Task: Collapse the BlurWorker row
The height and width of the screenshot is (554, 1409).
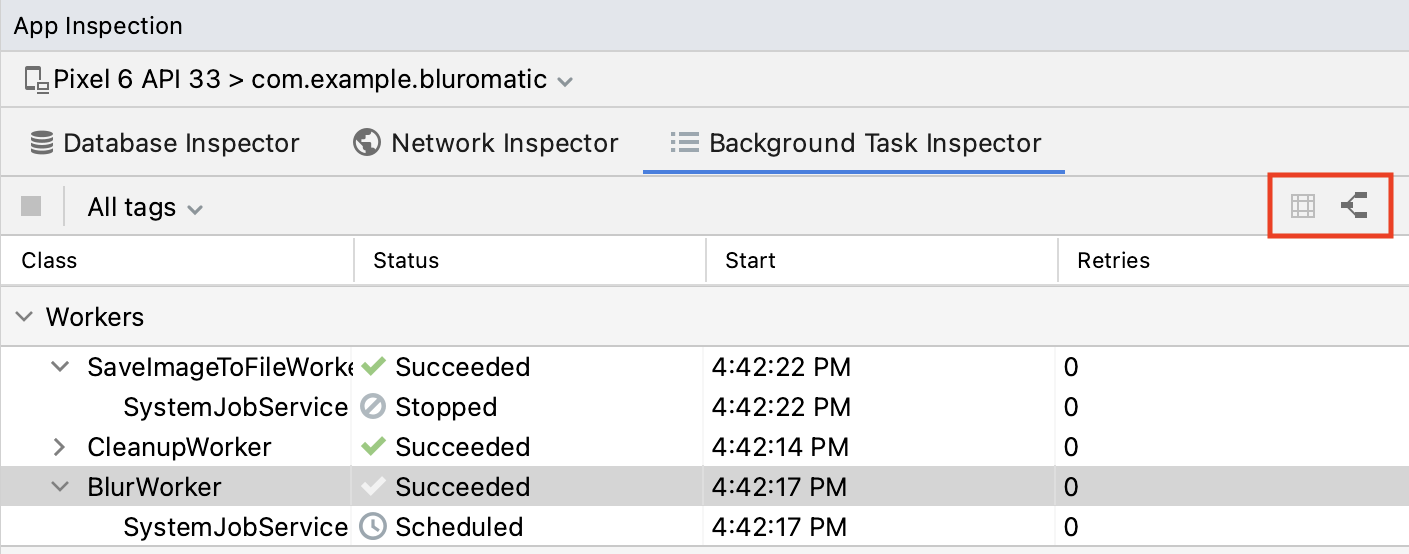Action: [x=60, y=487]
